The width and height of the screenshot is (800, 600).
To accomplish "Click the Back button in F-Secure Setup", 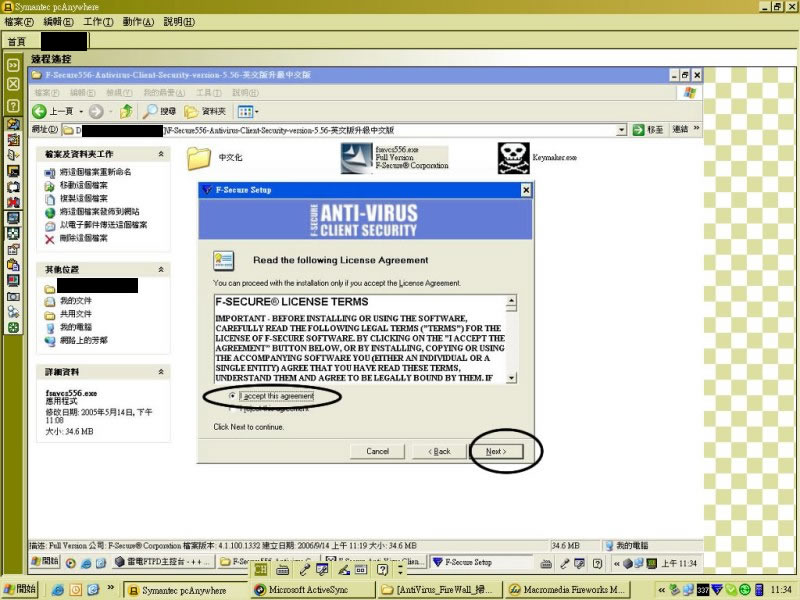I will point(439,452).
